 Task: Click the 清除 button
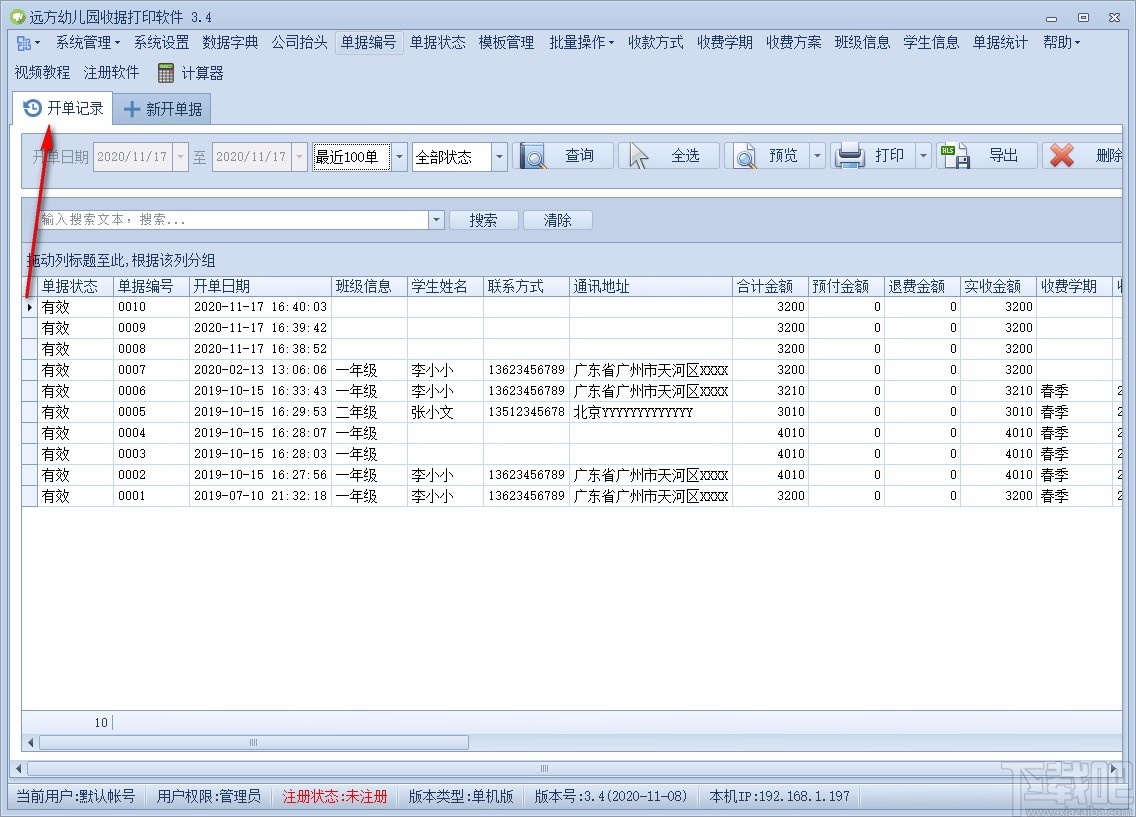[x=557, y=219]
